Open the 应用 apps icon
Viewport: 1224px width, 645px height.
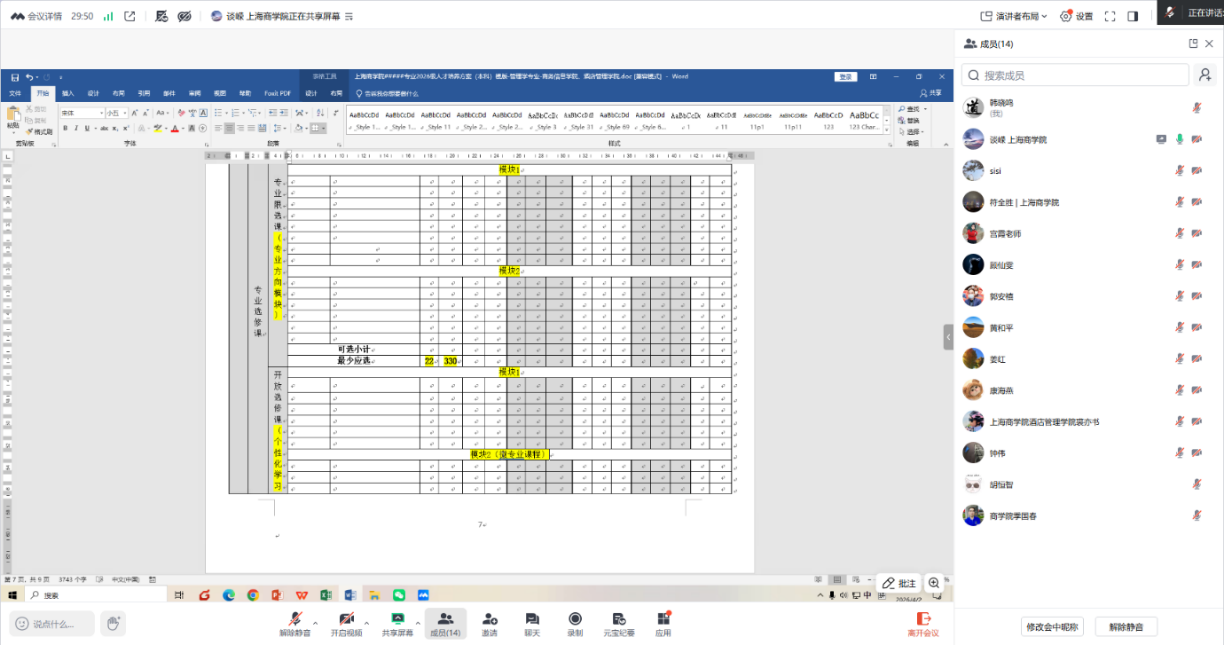point(663,624)
